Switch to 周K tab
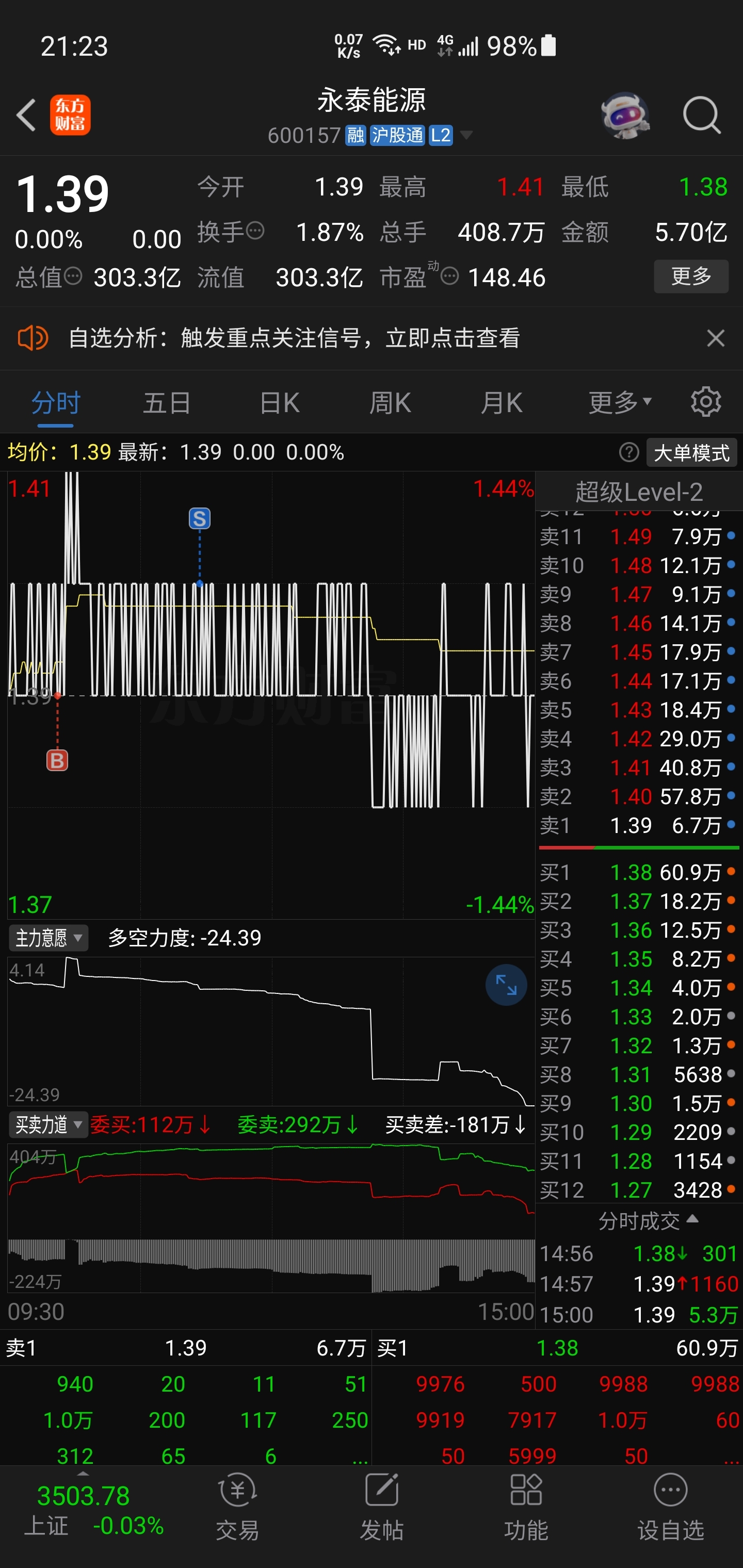Image resolution: width=743 pixels, height=1568 pixels. click(x=390, y=403)
